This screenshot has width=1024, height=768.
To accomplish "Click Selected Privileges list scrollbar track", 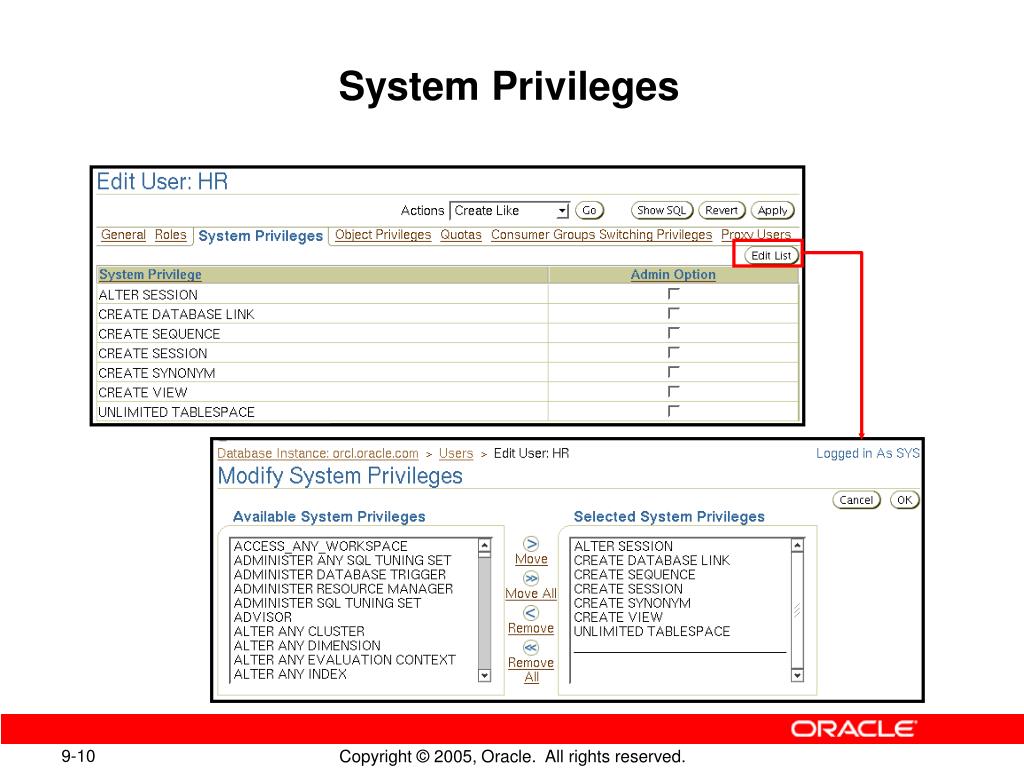I will pos(797,611).
